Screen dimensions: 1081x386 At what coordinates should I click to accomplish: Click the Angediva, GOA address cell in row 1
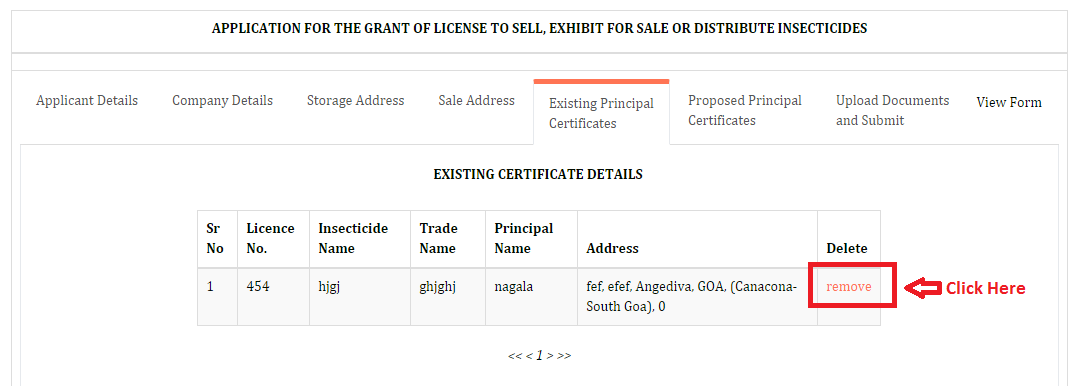(x=698, y=296)
